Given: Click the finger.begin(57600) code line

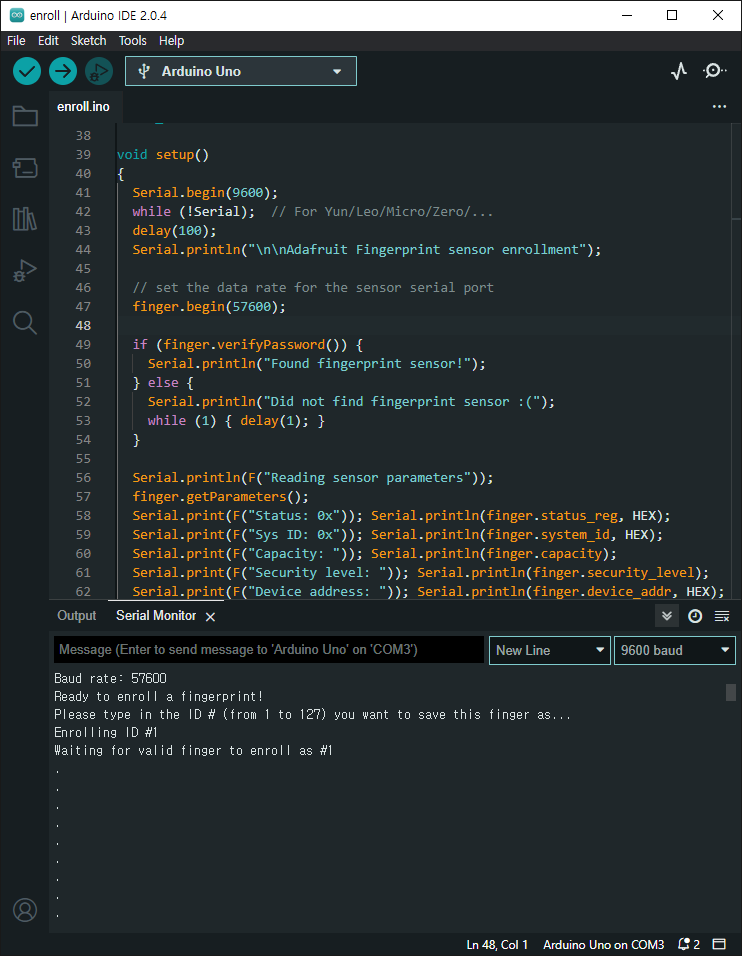Looking at the screenshot, I should pyautogui.click(x=209, y=307).
